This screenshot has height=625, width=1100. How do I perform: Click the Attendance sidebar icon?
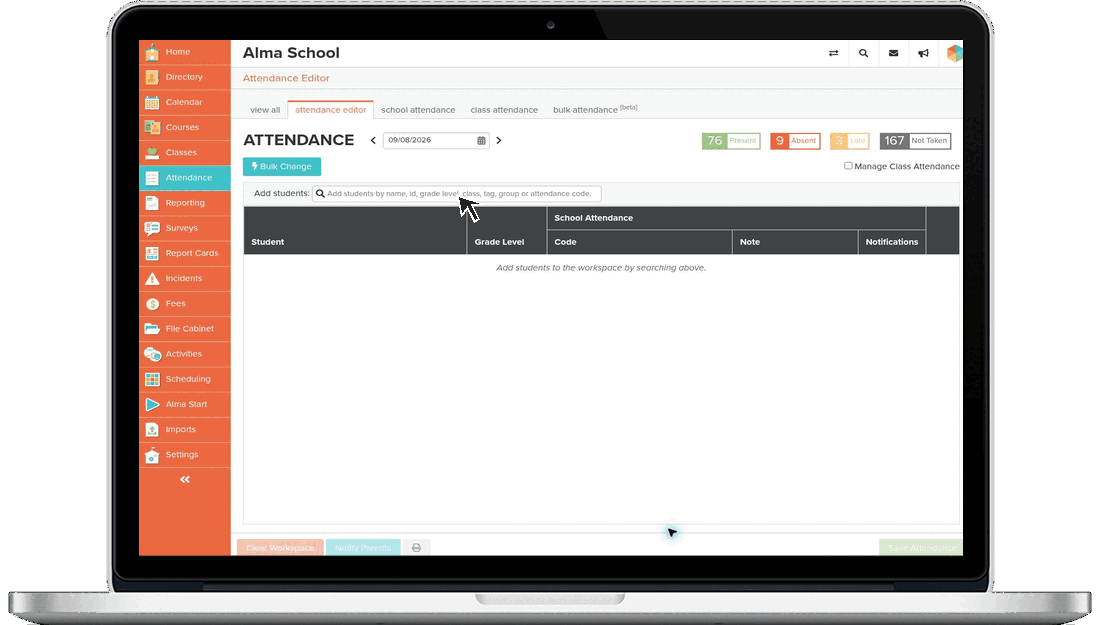[152, 178]
